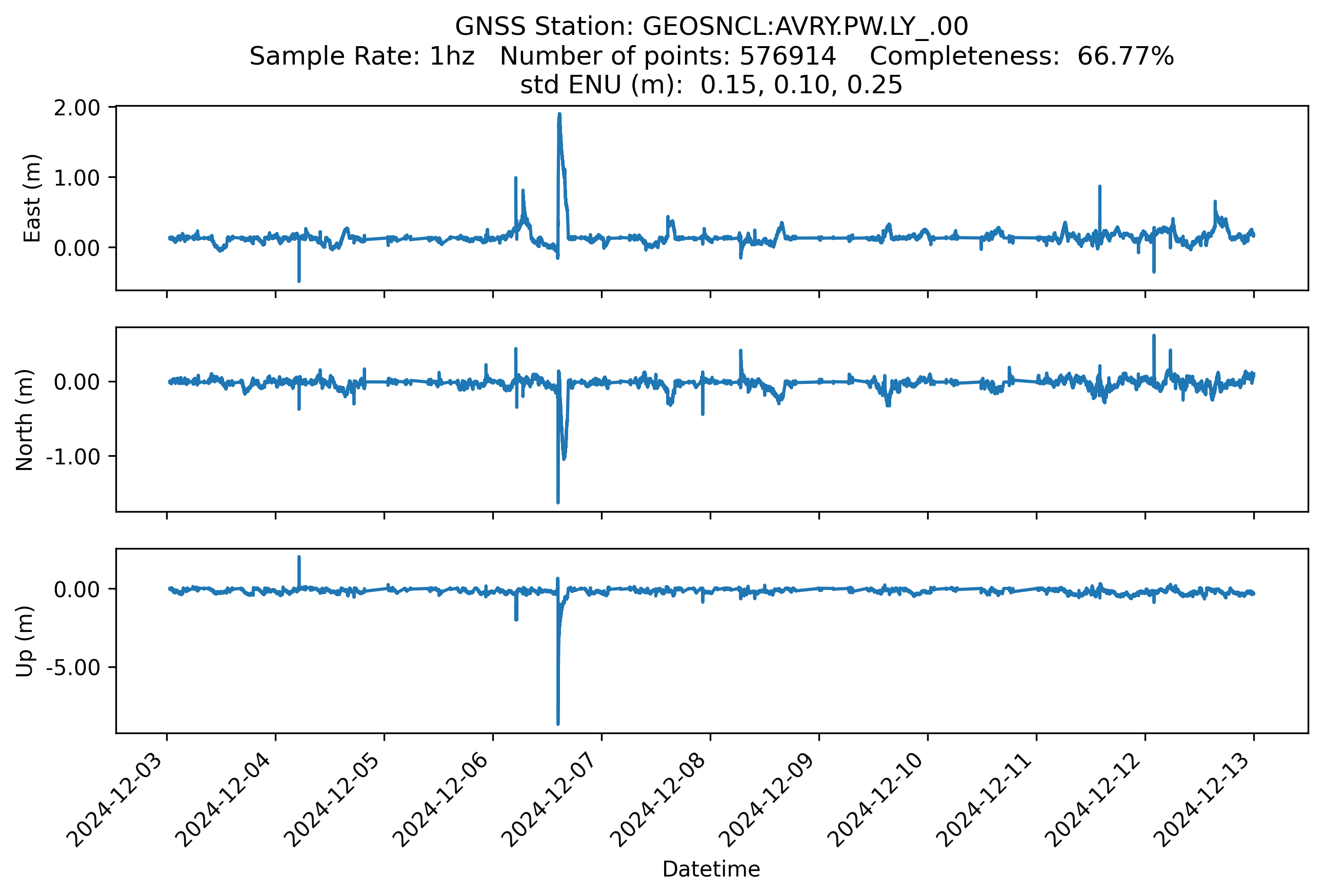Click the std ENU subtitle line
1323x896 pixels.
711,85
